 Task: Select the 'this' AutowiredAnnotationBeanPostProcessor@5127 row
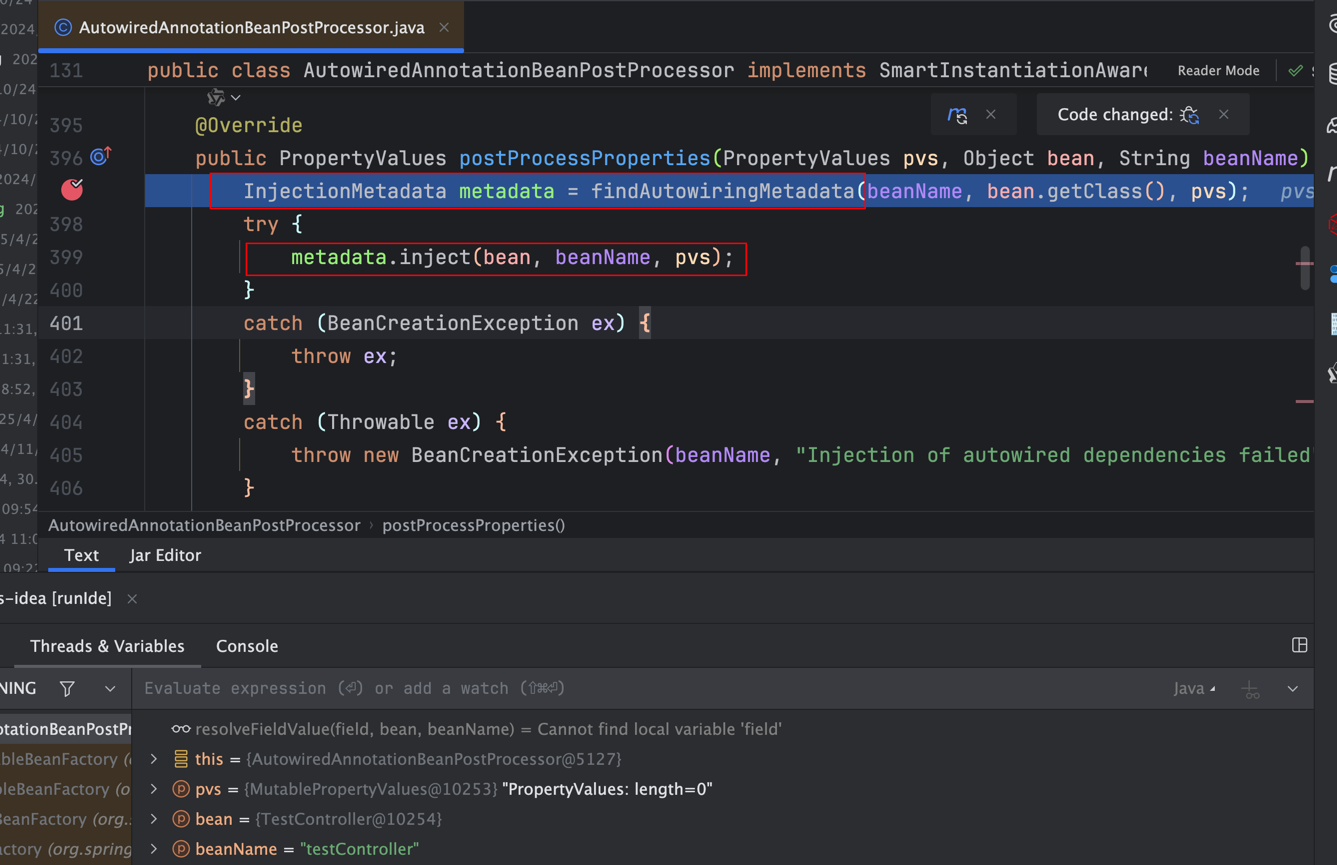(x=725, y=759)
